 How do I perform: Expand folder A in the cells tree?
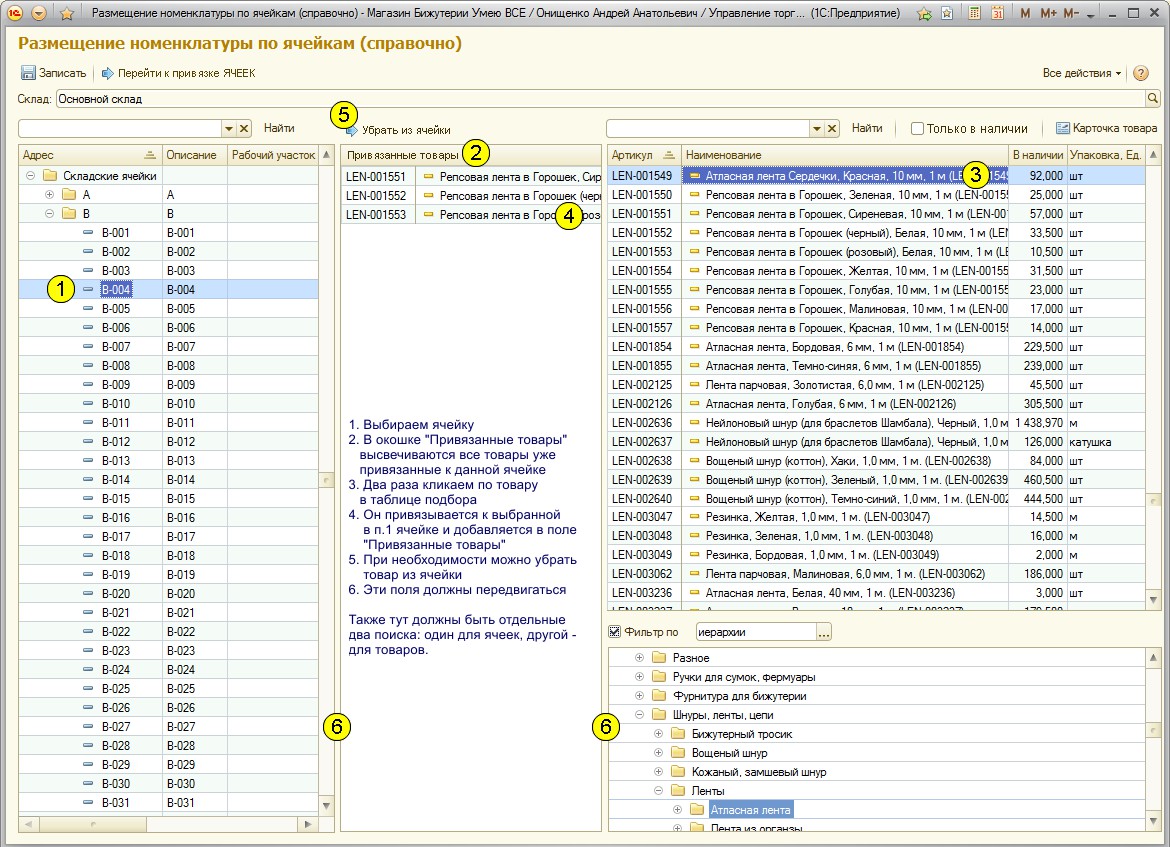point(50,195)
